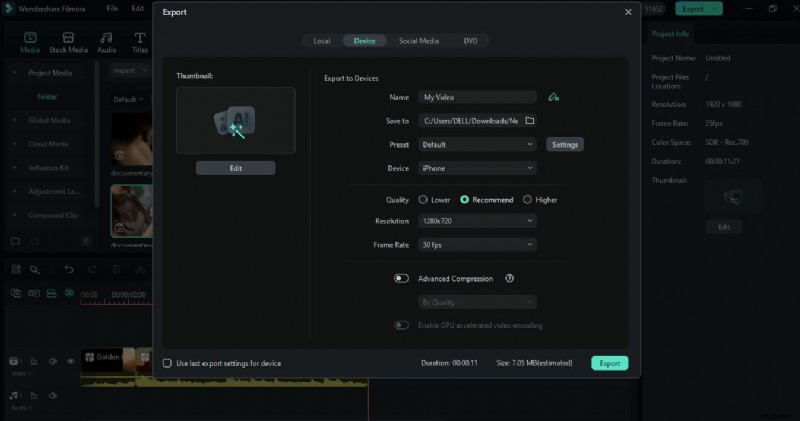Viewport: 800px width, 421px height.
Task: Click the undo arrow in timeline toolbar
Action: [69, 269]
